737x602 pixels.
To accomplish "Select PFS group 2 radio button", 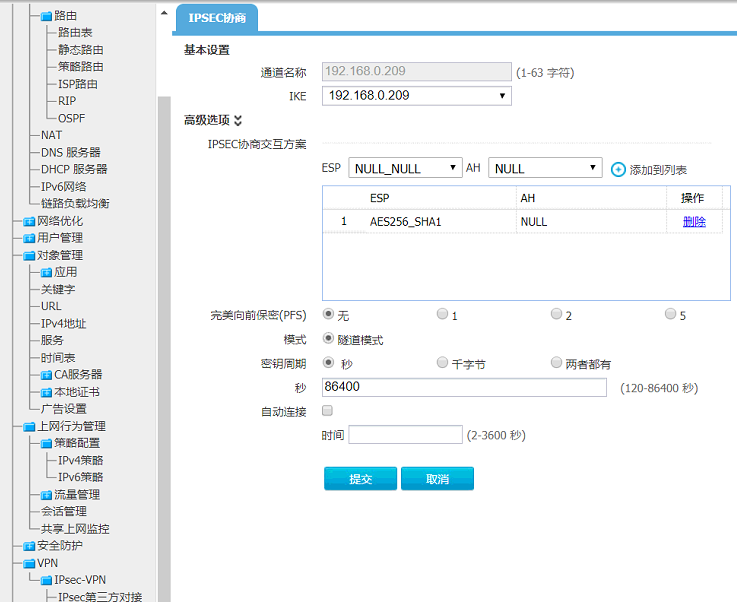I will coord(556,314).
